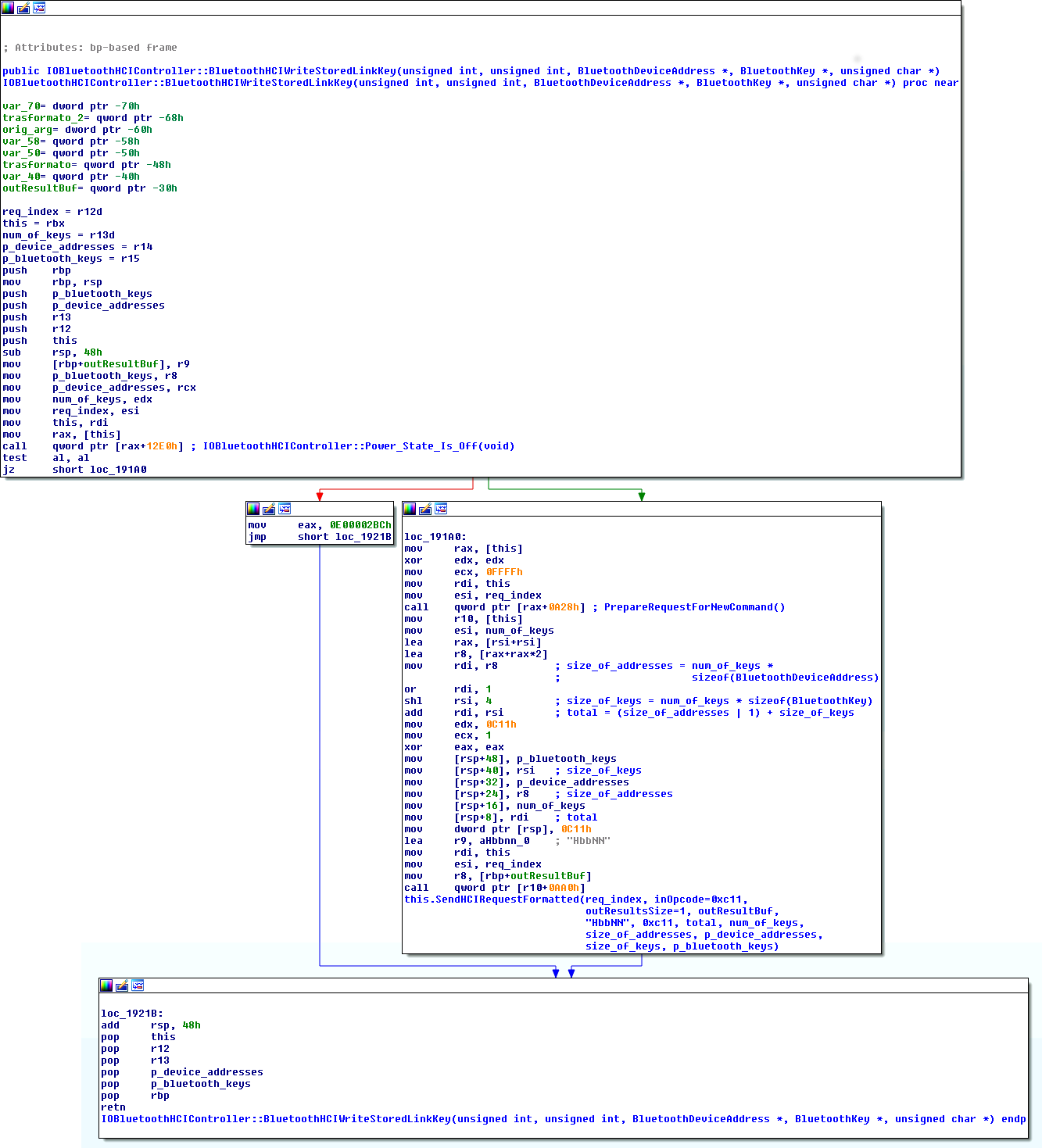The height and width of the screenshot is (1148, 1042).
Task: Click the color palette icon on the 'mov eax, 0E00002BCh' block
Action: pyautogui.click(x=253, y=509)
